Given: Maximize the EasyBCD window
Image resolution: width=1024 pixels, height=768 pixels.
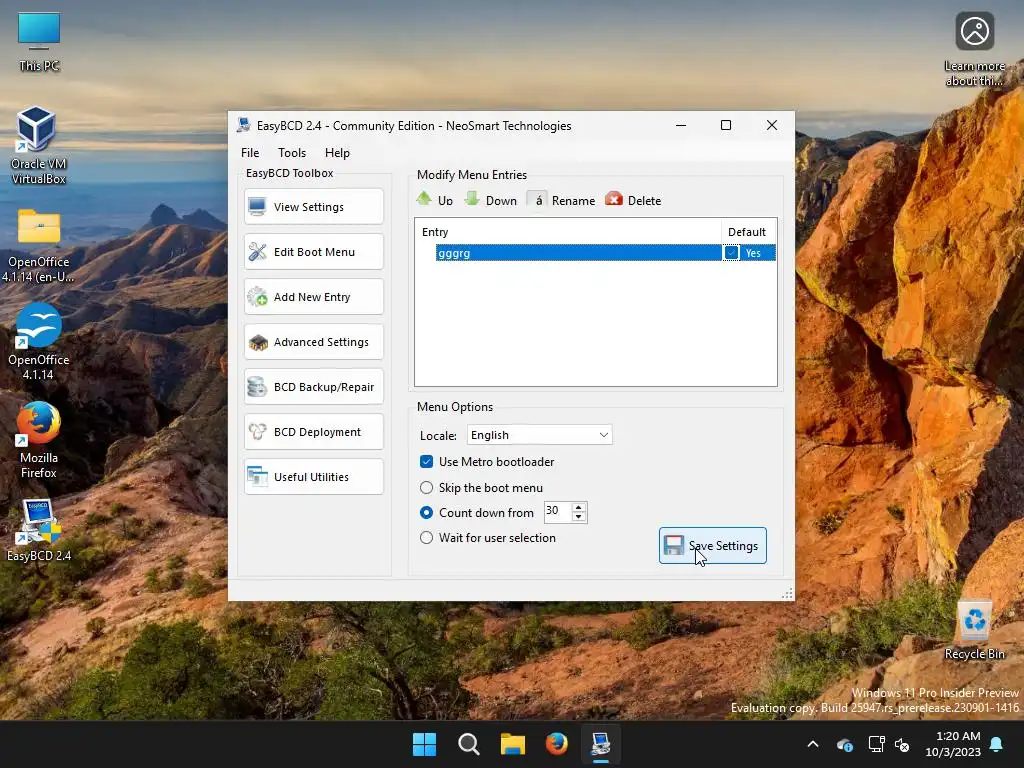Looking at the screenshot, I should click(726, 125).
